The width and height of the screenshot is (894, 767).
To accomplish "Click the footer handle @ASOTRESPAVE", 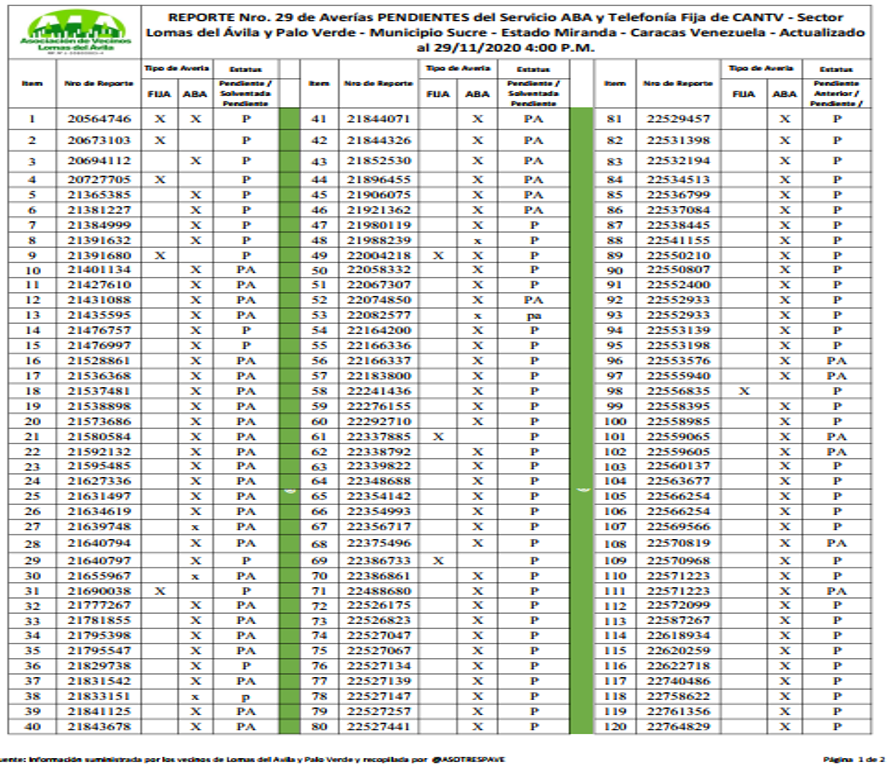I will pos(469,759).
